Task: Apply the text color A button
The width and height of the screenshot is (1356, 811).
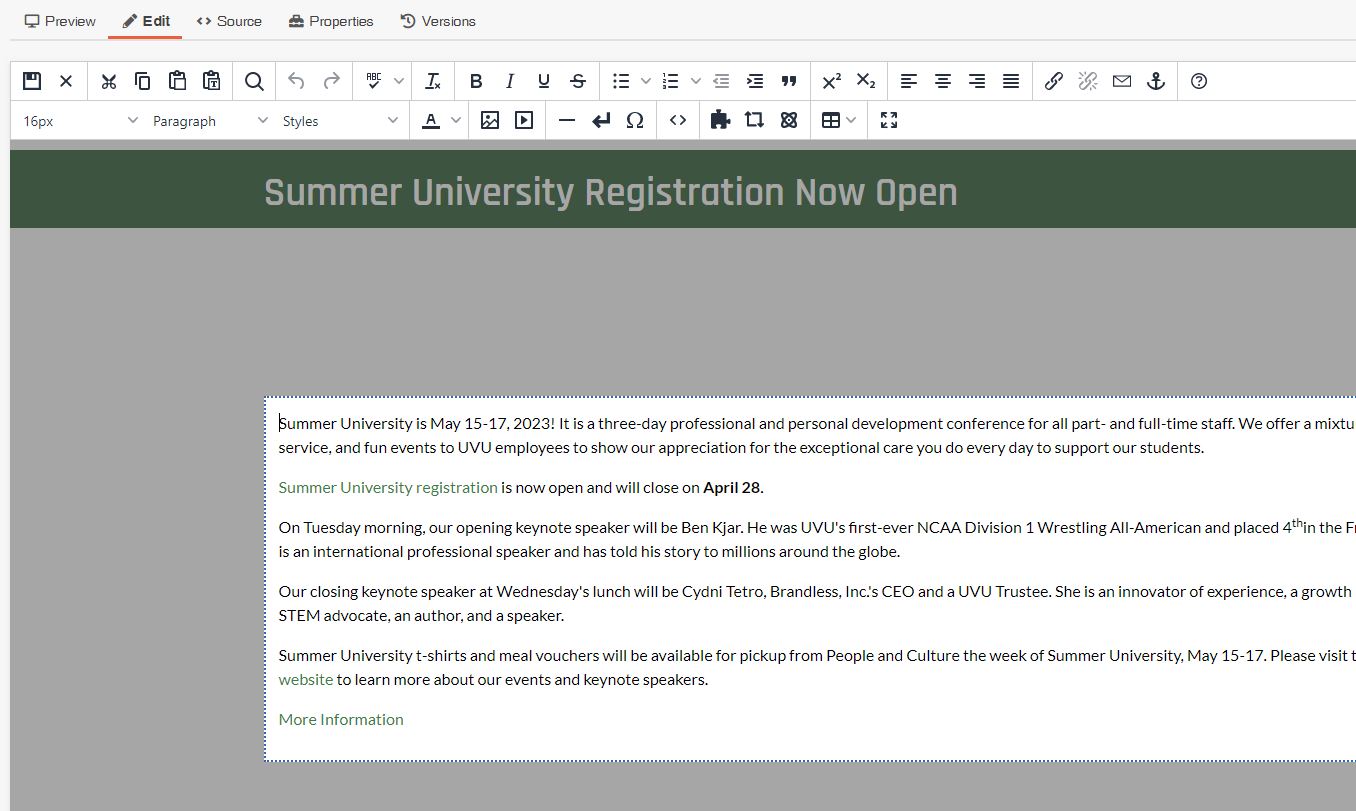Action: point(431,120)
